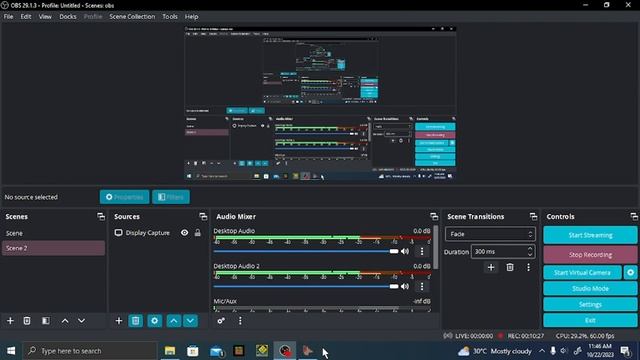The image size is (640, 360).
Task: Adjust Desktop Audio 2 volume slider
Action: (306, 287)
